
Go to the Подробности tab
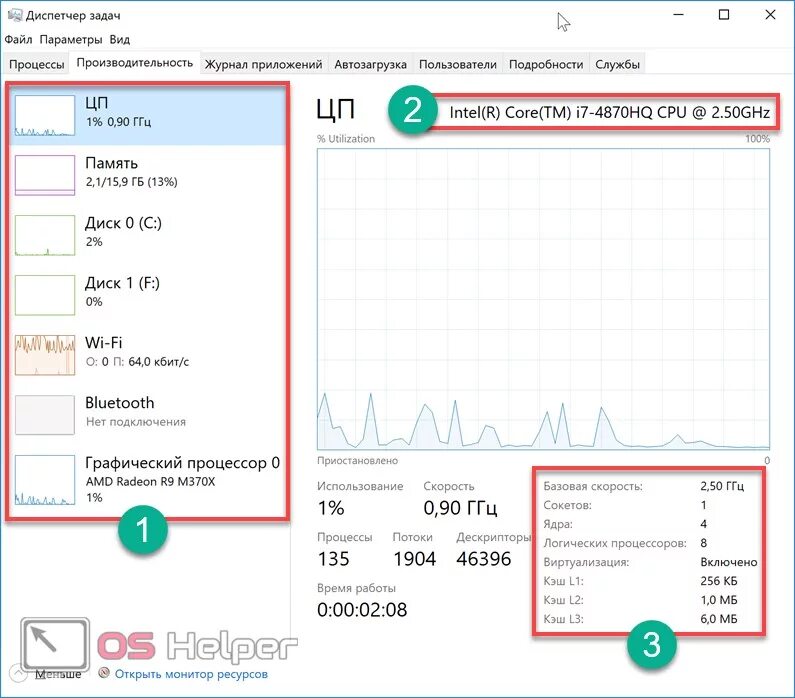click(x=546, y=64)
